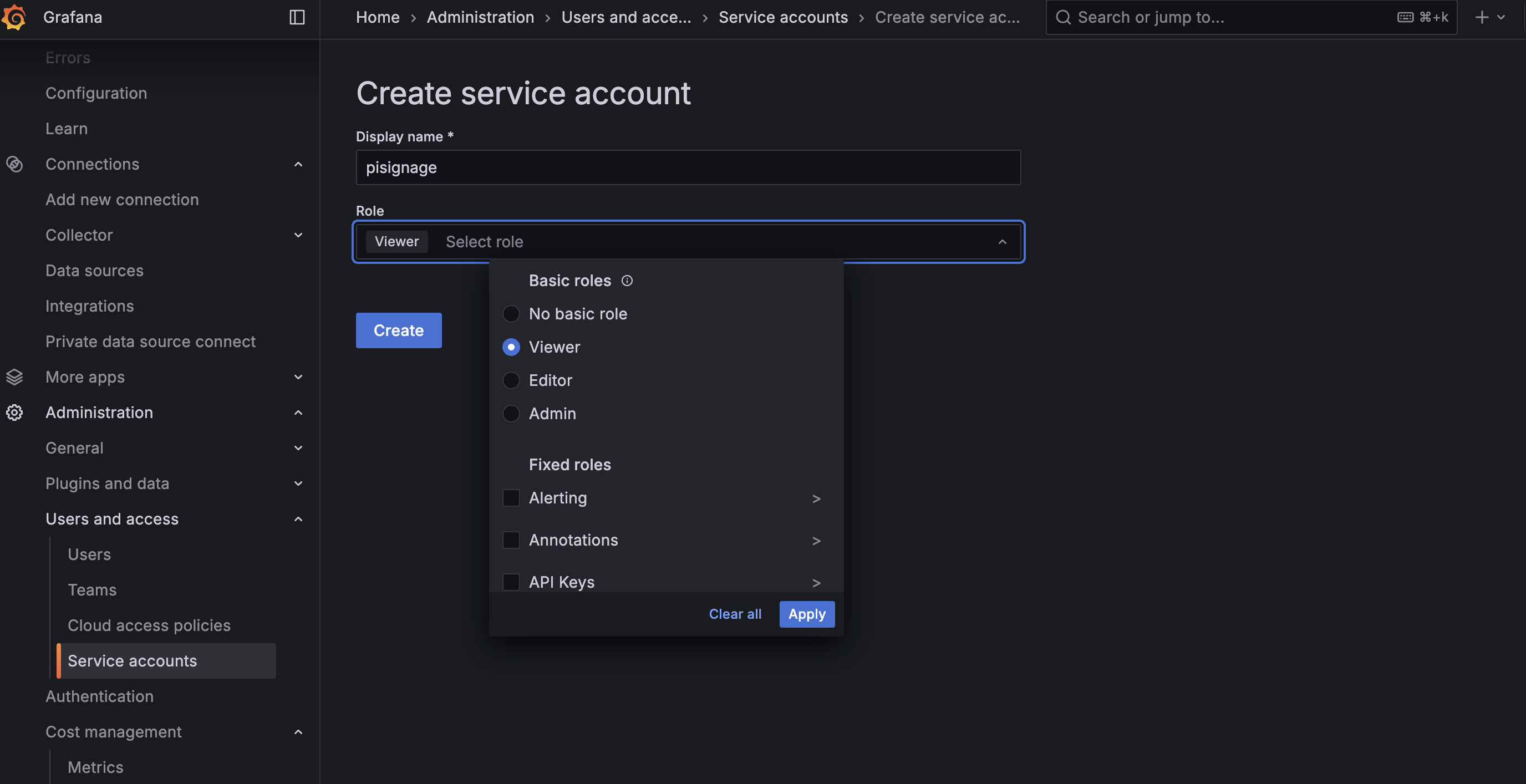Open Teams page in sidebar
This screenshot has height=784, width=1526.
click(x=92, y=590)
